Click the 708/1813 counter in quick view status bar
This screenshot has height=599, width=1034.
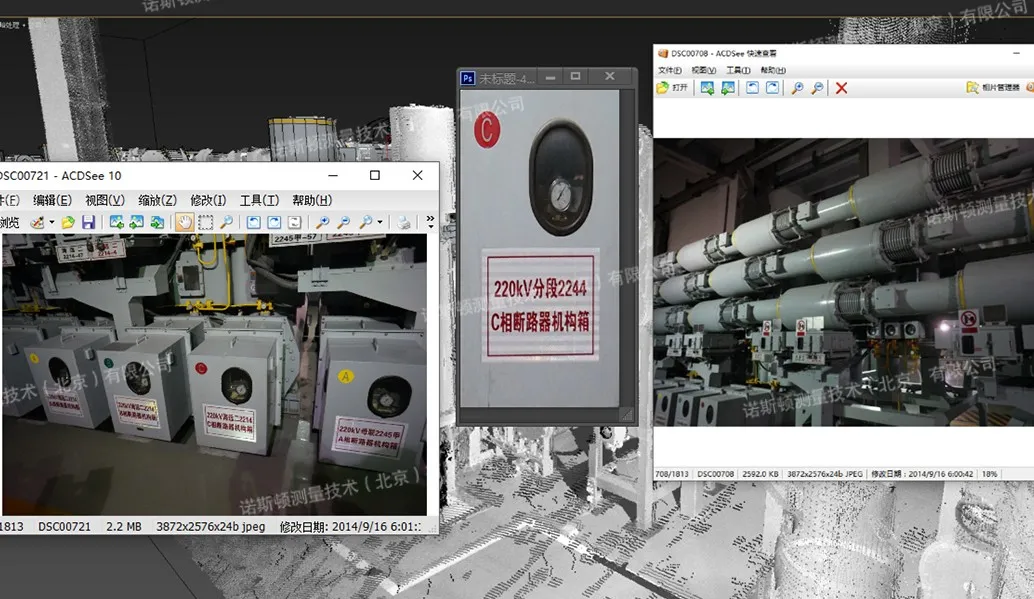(x=672, y=474)
